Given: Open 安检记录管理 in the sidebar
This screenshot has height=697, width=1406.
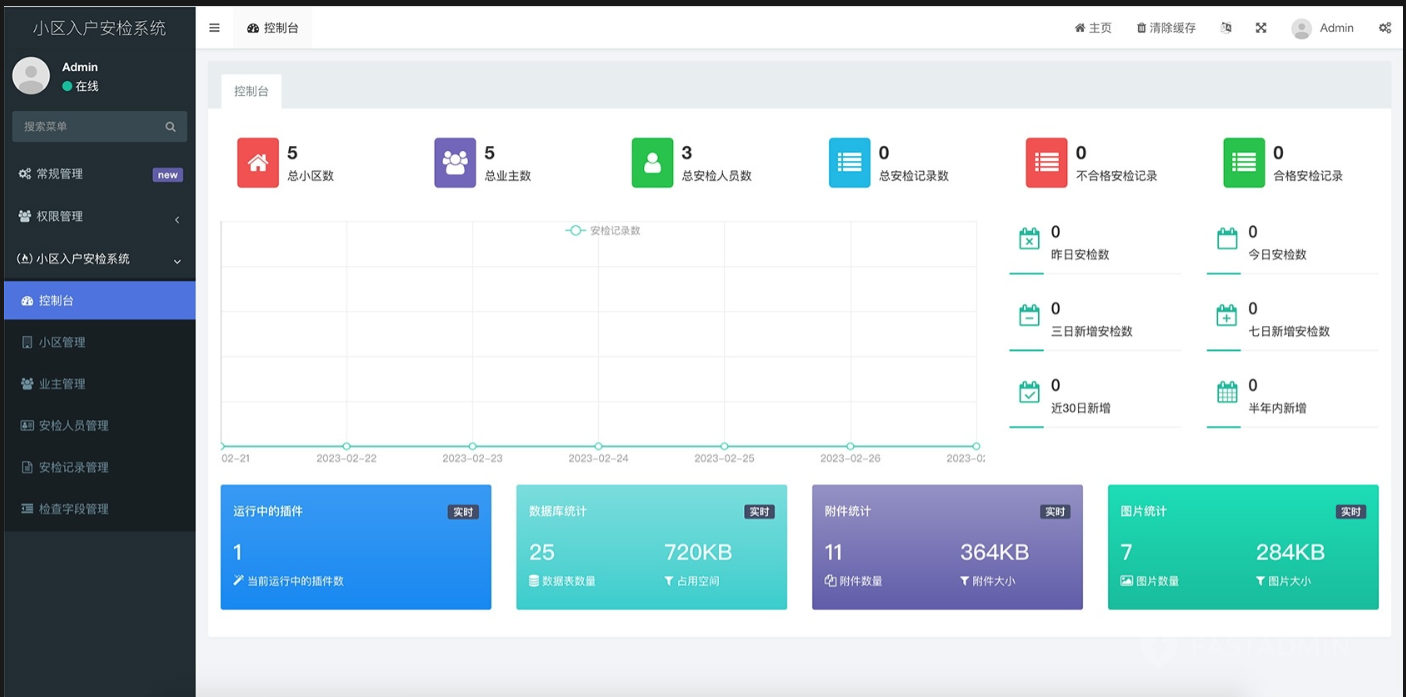Looking at the screenshot, I should tap(73, 467).
